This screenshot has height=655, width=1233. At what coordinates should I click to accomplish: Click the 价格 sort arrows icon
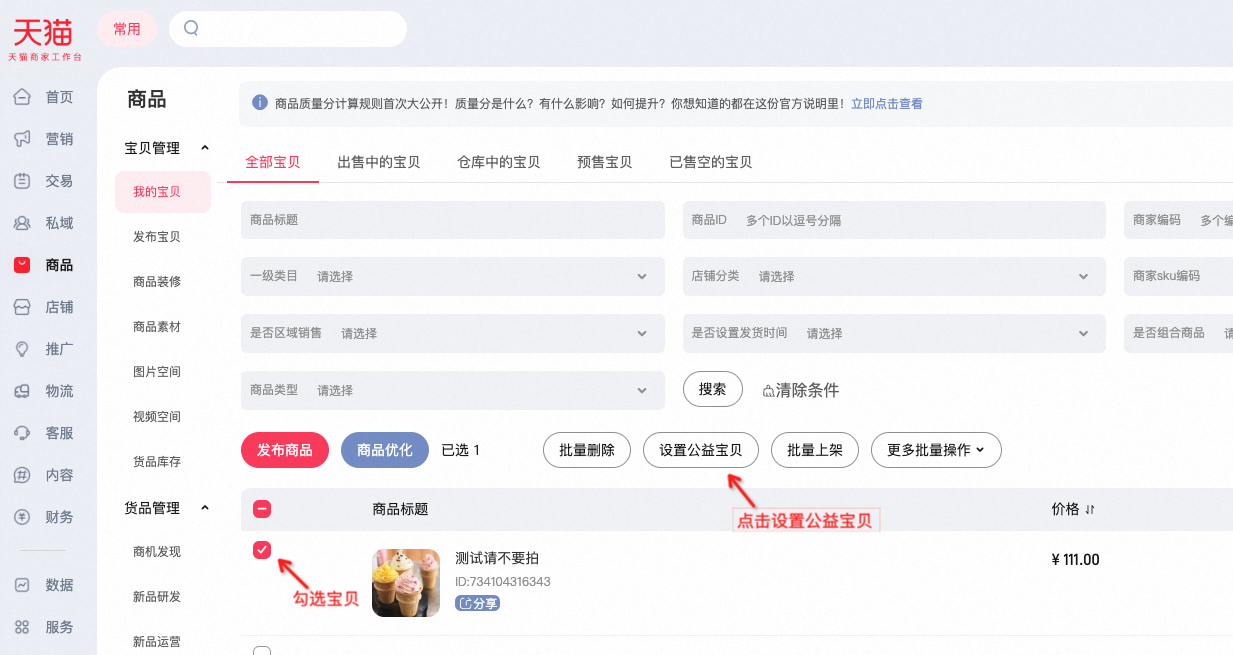[1090, 510]
